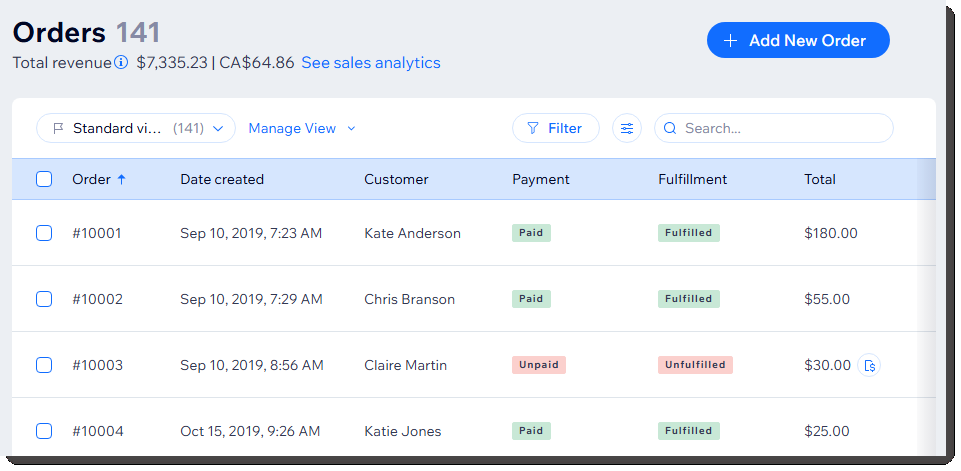Click date Sep 10, 2019, 8:56 AM
961x471 pixels.
point(252,366)
